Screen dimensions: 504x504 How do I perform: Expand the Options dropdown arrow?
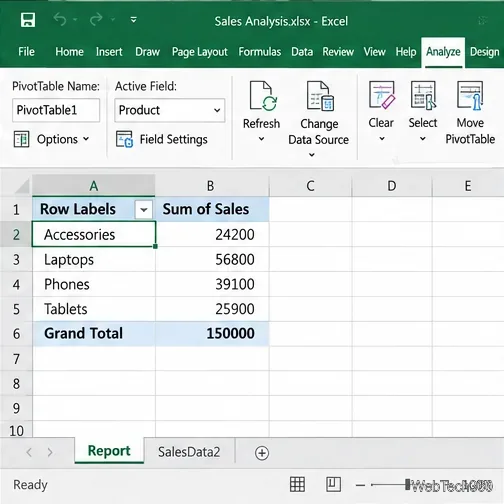pyautogui.click(x=86, y=139)
